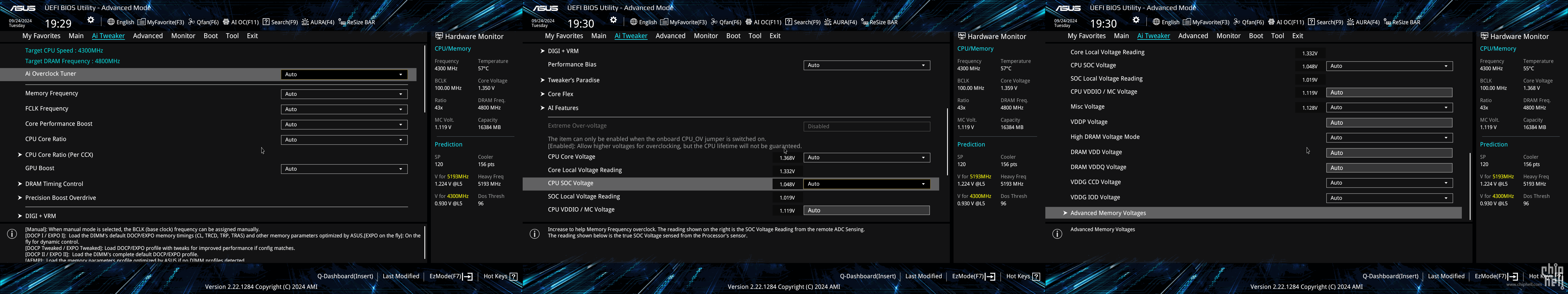
Task: Open Misc Voltage dropdown in right screen
Action: coord(1389,107)
